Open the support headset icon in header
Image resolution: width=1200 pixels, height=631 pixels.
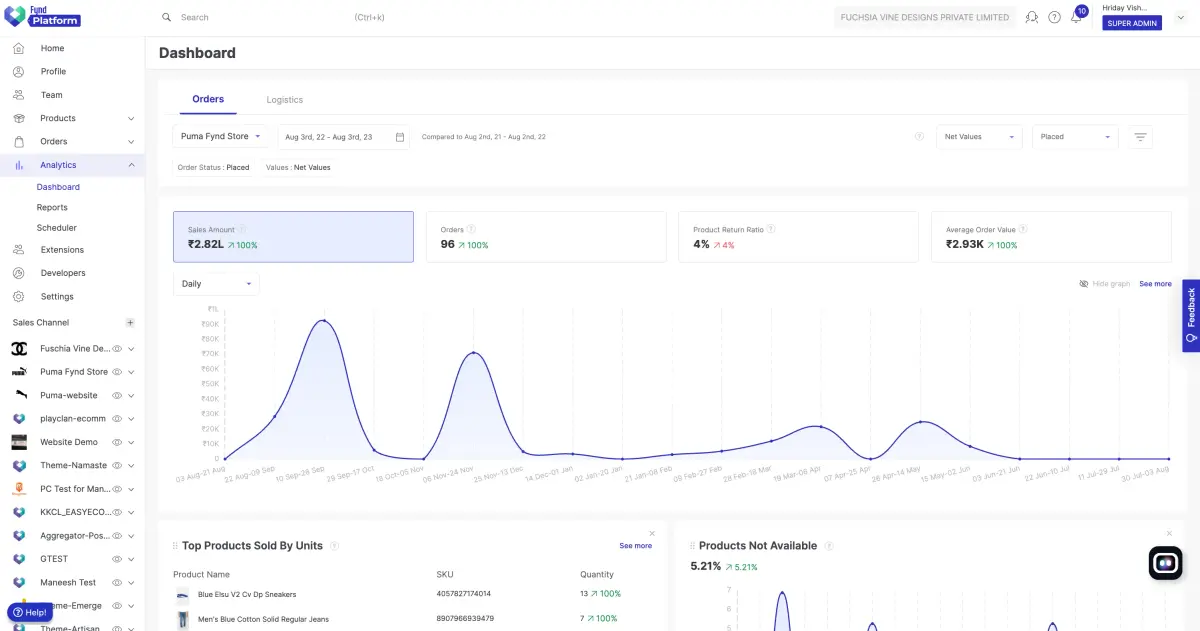(x=1032, y=17)
